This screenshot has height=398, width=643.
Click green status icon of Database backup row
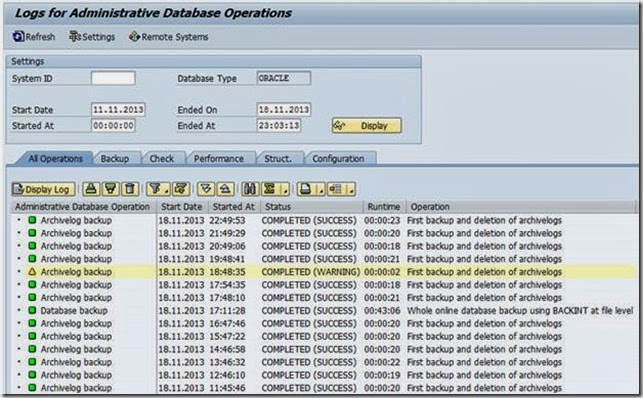(32, 310)
